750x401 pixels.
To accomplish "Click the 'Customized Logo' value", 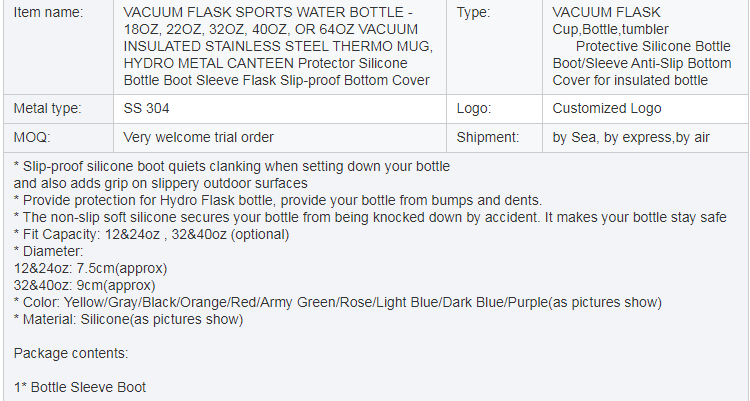I will pos(607,109).
